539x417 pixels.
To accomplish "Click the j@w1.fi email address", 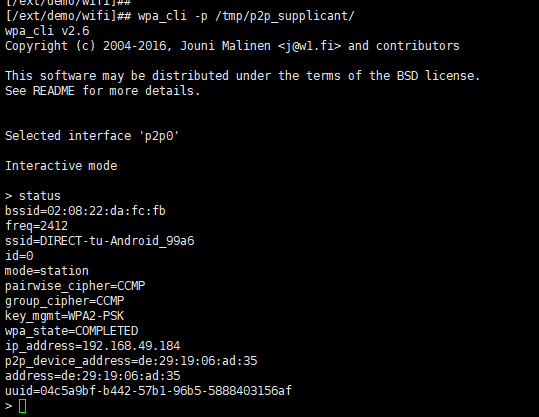I will tap(309, 46).
